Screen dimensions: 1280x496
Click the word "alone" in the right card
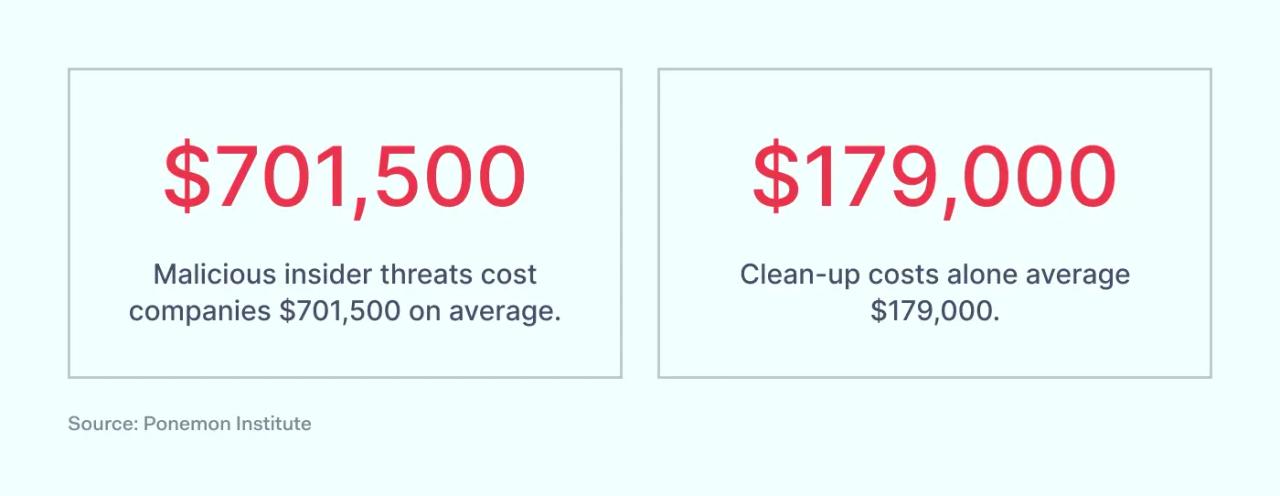tap(975, 275)
